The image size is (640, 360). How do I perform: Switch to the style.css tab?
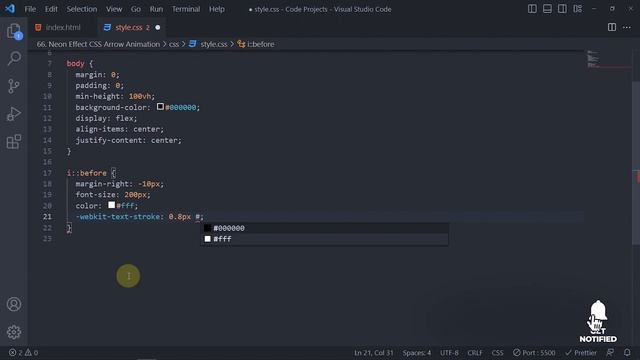pos(128,27)
